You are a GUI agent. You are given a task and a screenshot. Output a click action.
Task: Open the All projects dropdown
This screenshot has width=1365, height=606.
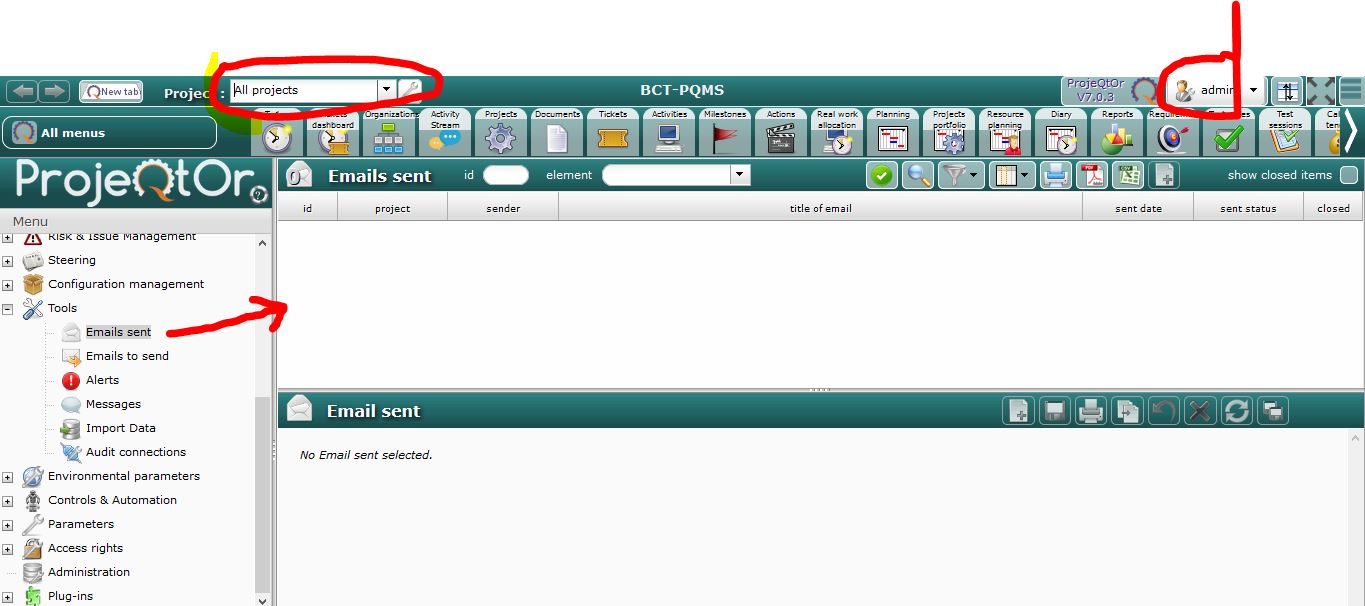tap(386, 90)
